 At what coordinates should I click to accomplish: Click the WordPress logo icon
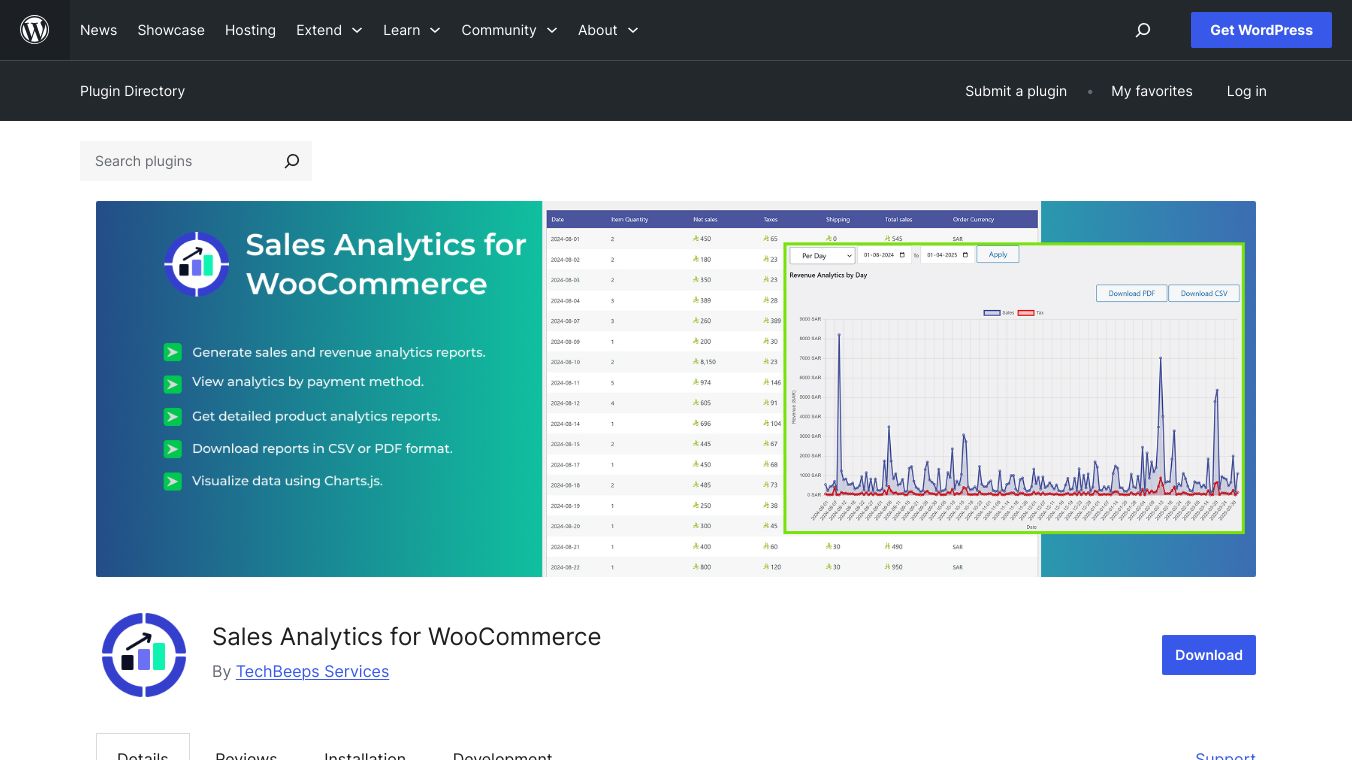point(35,30)
